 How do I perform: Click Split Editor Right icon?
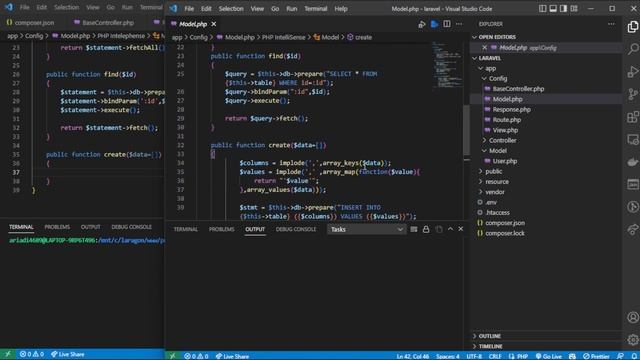click(447, 24)
